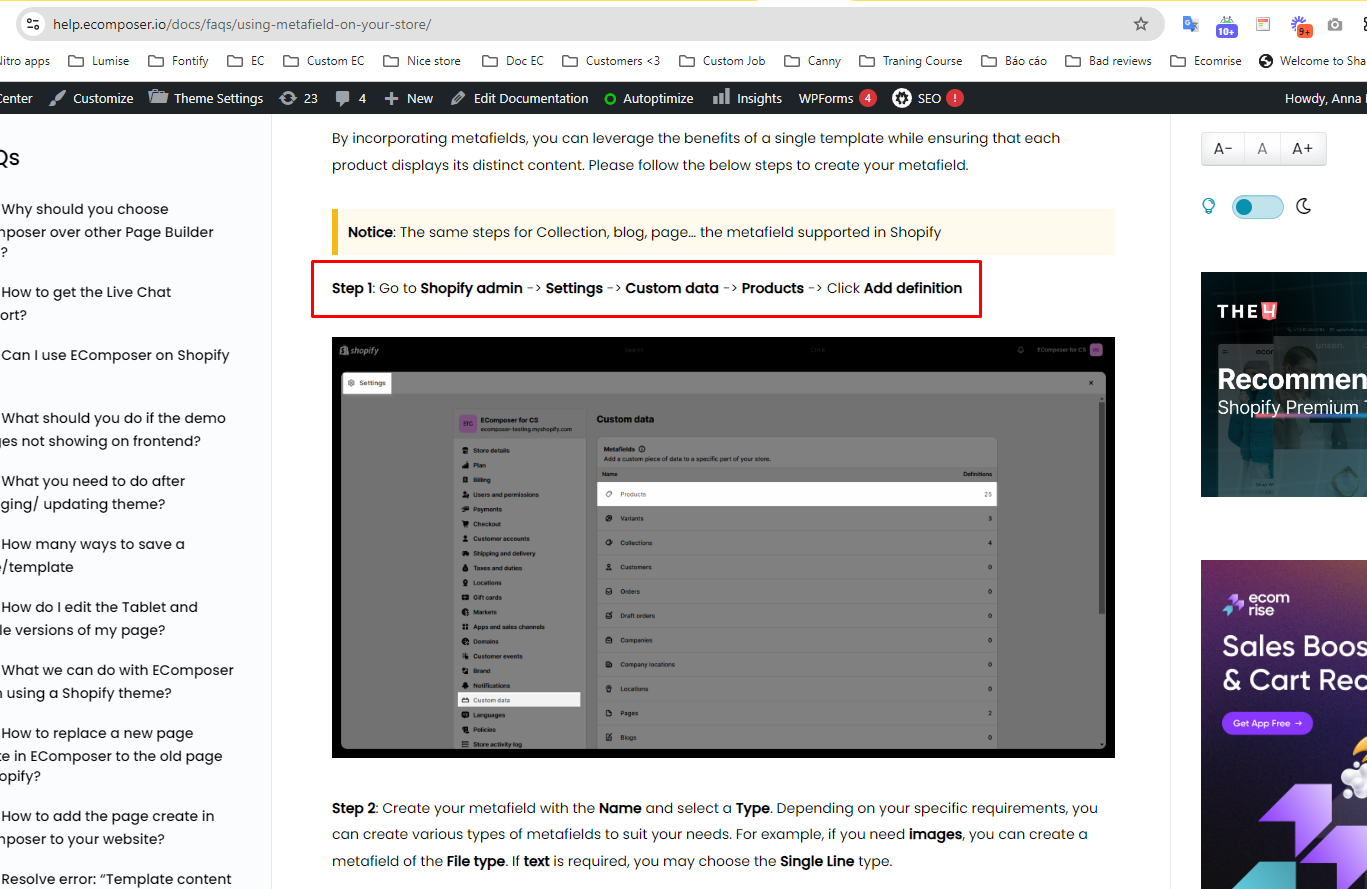The height and width of the screenshot is (889, 1367).
Task: Increase font size with A+ button
Action: (1302, 149)
